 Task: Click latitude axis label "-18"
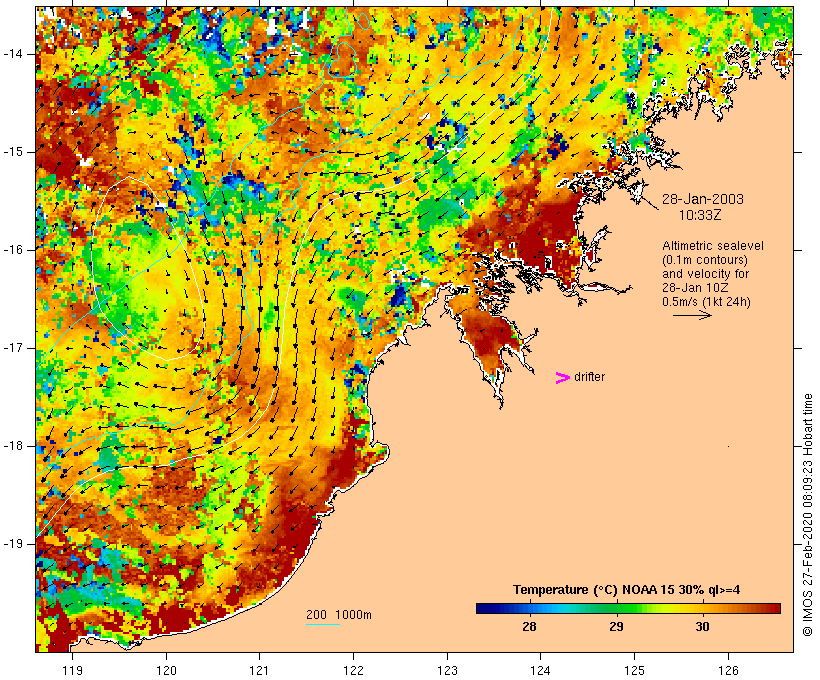click(x=12, y=446)
